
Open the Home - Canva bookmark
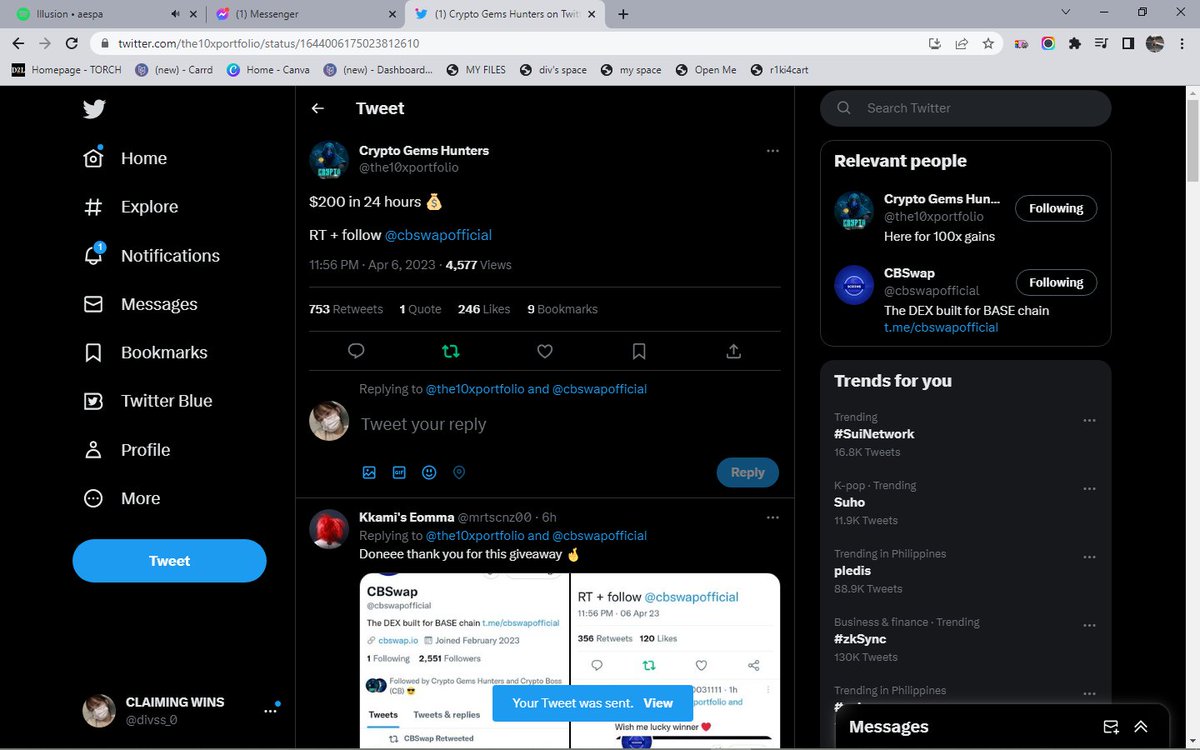tap(268, 70)
